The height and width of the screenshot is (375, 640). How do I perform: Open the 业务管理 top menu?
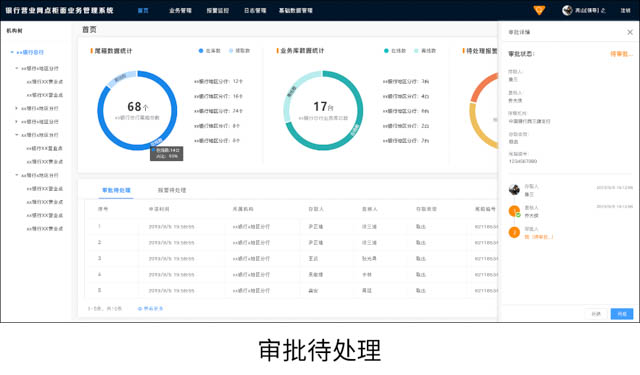[x=180, y=11]
